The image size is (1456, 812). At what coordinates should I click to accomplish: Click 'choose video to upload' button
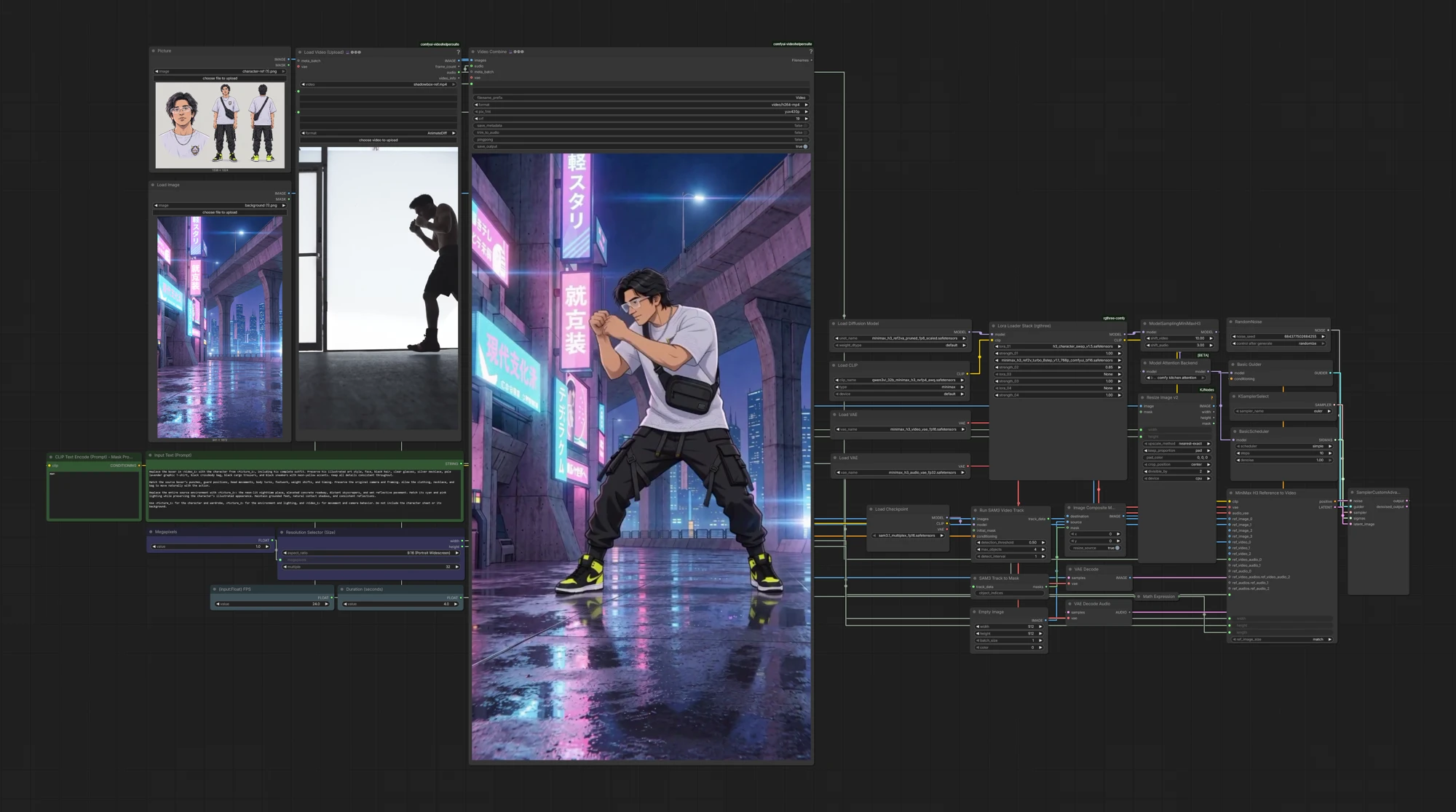(x=379, y=140)
